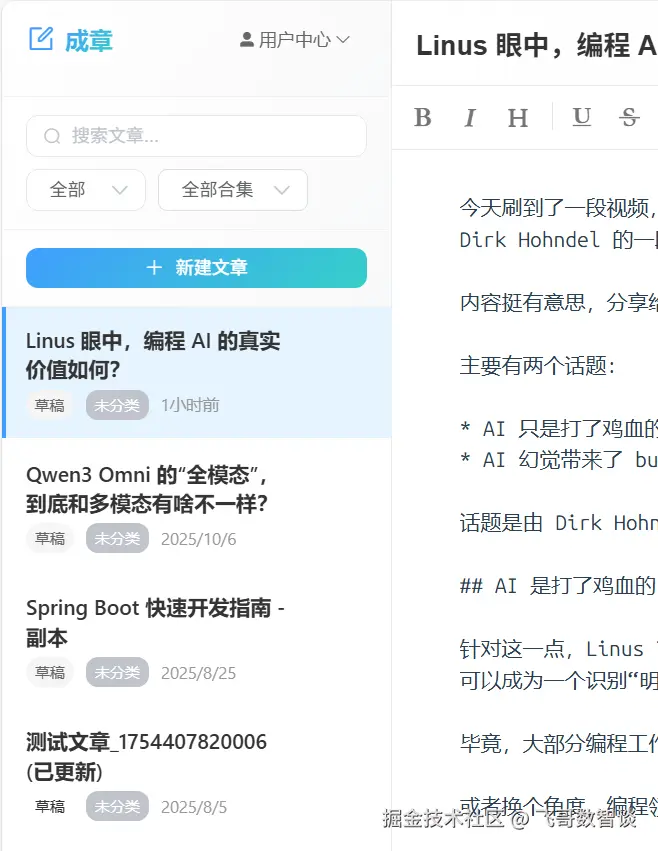Click the heading line ## AI 是打了鸡血的

click(x=559, y=586)
